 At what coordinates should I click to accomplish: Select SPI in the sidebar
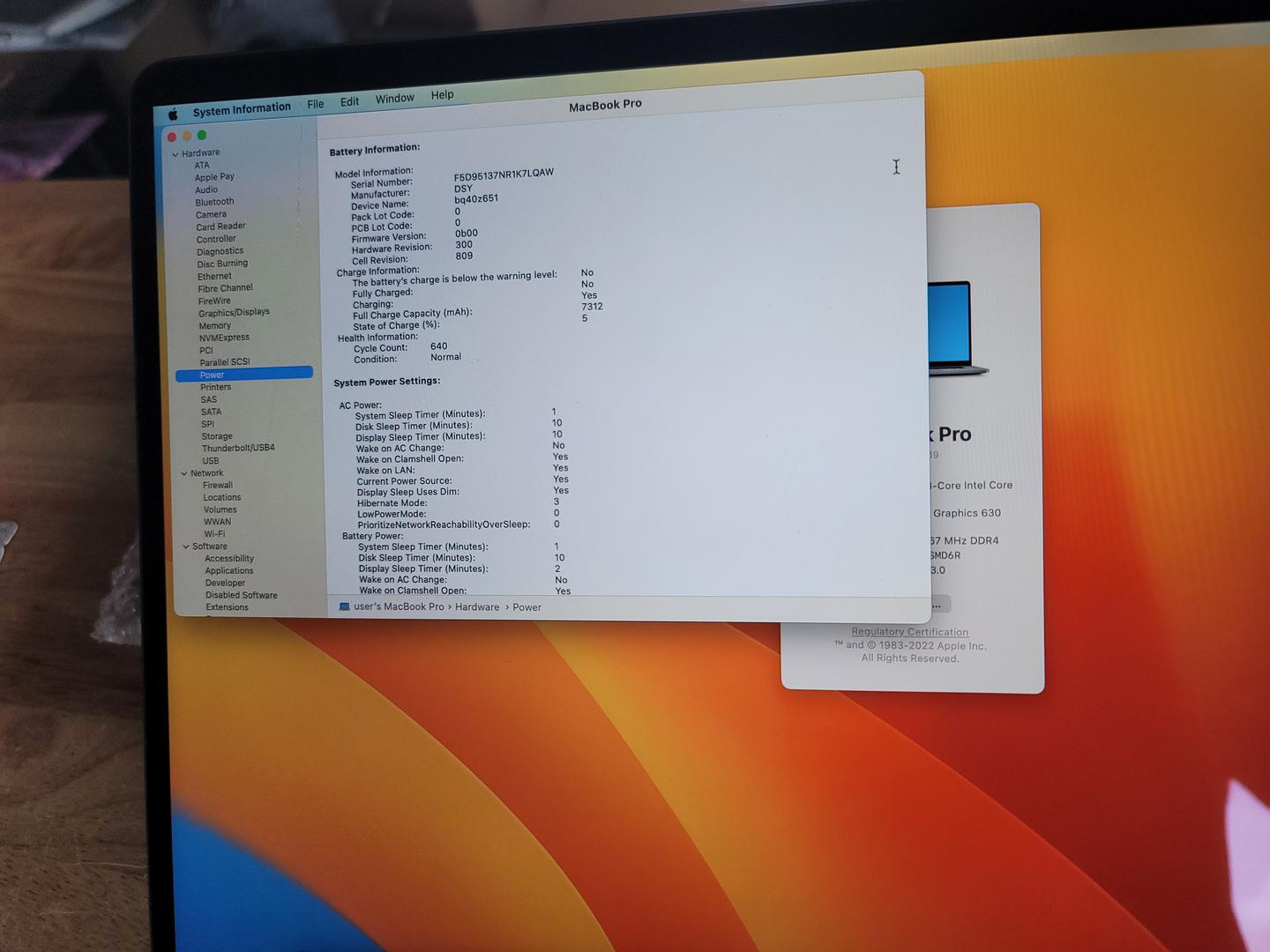pyautogui.click(x=207, y=424)
